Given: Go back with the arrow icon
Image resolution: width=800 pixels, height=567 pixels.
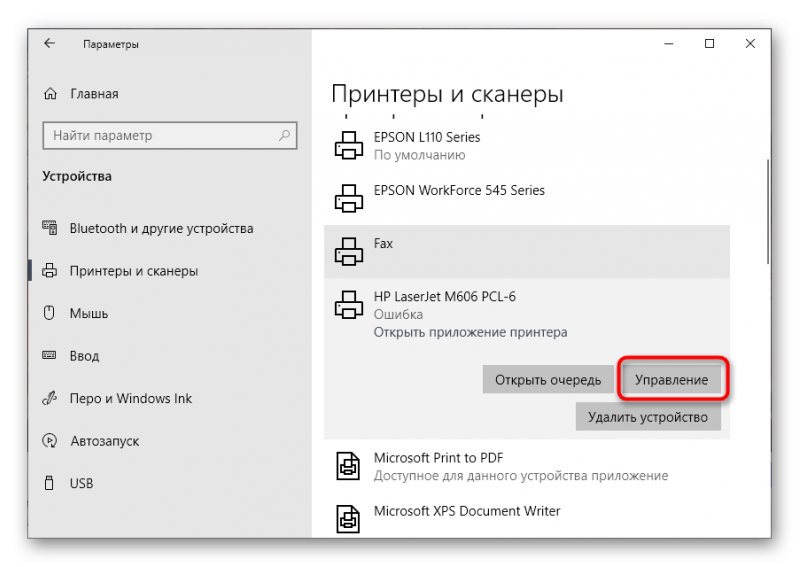Looking at the screenshot, I should click(x=49, y=43).
